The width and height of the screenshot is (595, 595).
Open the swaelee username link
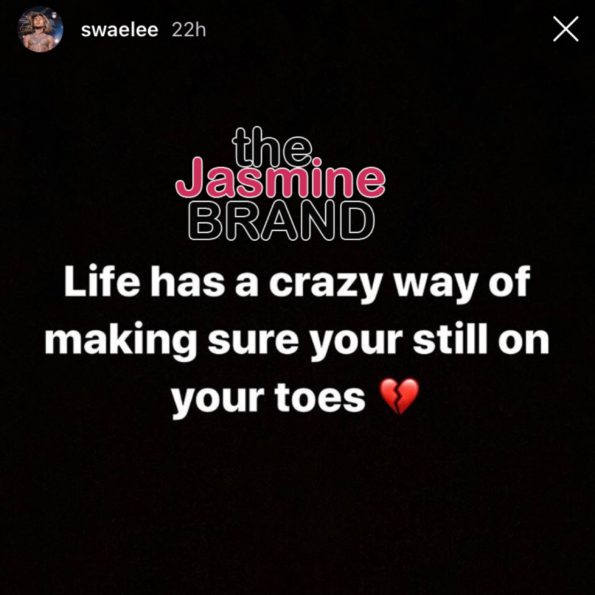pos(120,30)
